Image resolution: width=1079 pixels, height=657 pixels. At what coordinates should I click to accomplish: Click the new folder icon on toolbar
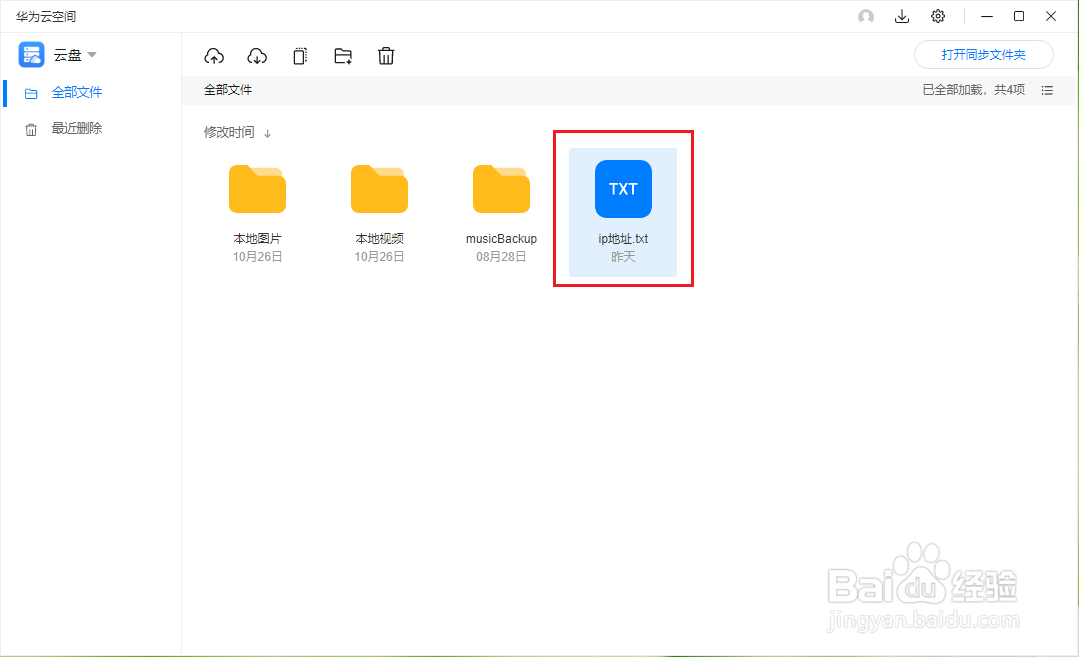click(343, 55)
